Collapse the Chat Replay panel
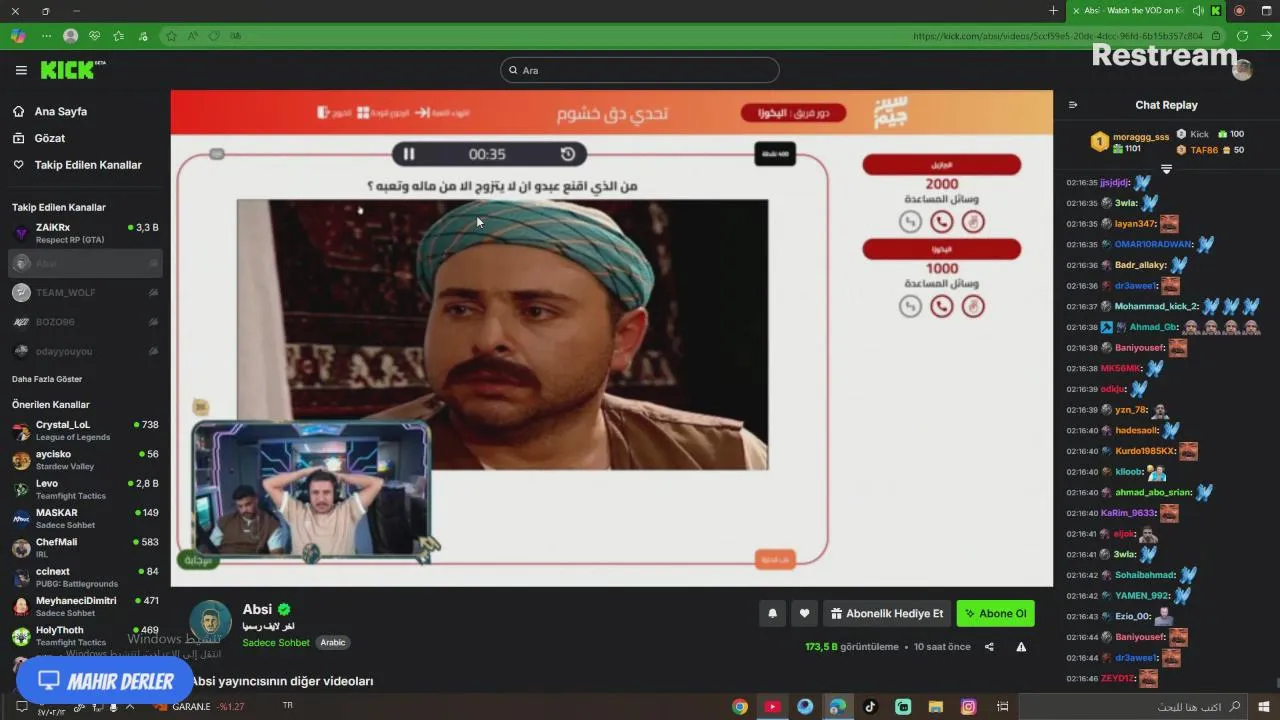The image size is (1280, 720). pyautogui.click(x=1073, y=105)
